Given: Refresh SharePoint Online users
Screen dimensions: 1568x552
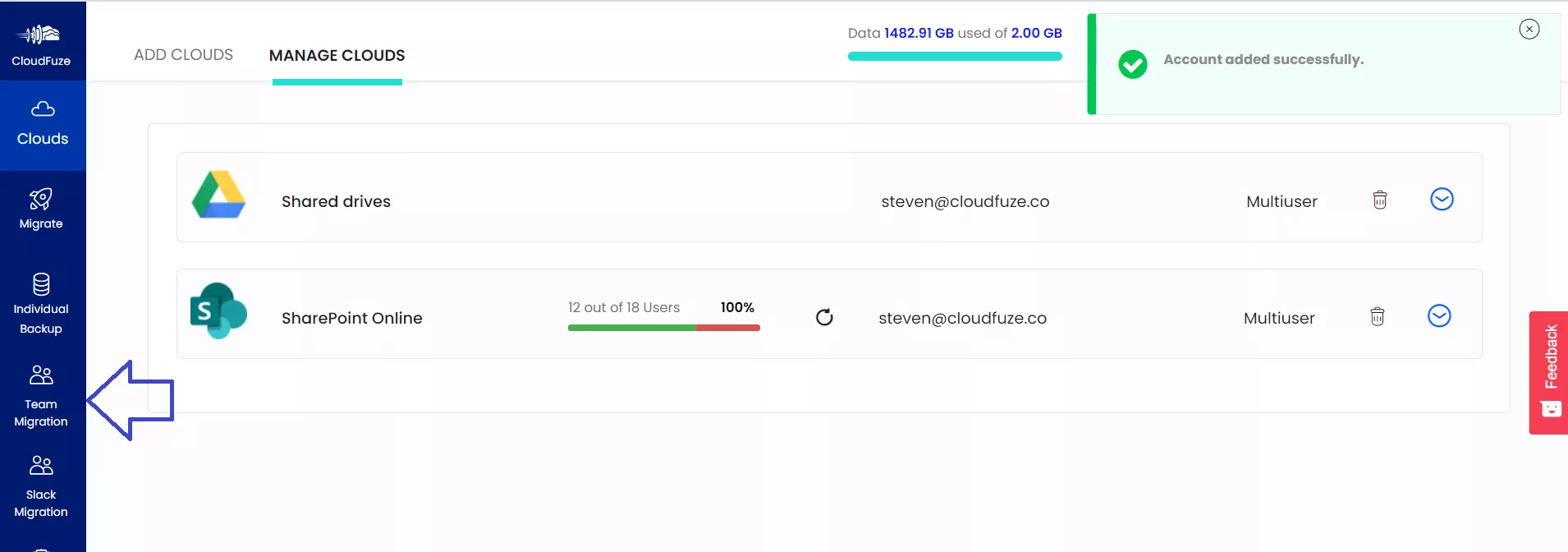Looking at the screenshot, I should click(824, 317).
